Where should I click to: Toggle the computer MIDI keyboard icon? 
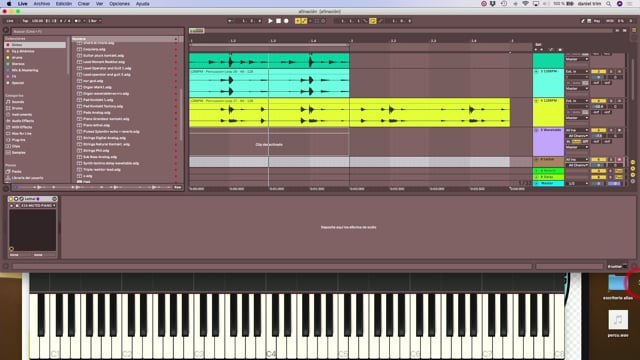pos(589,21)
